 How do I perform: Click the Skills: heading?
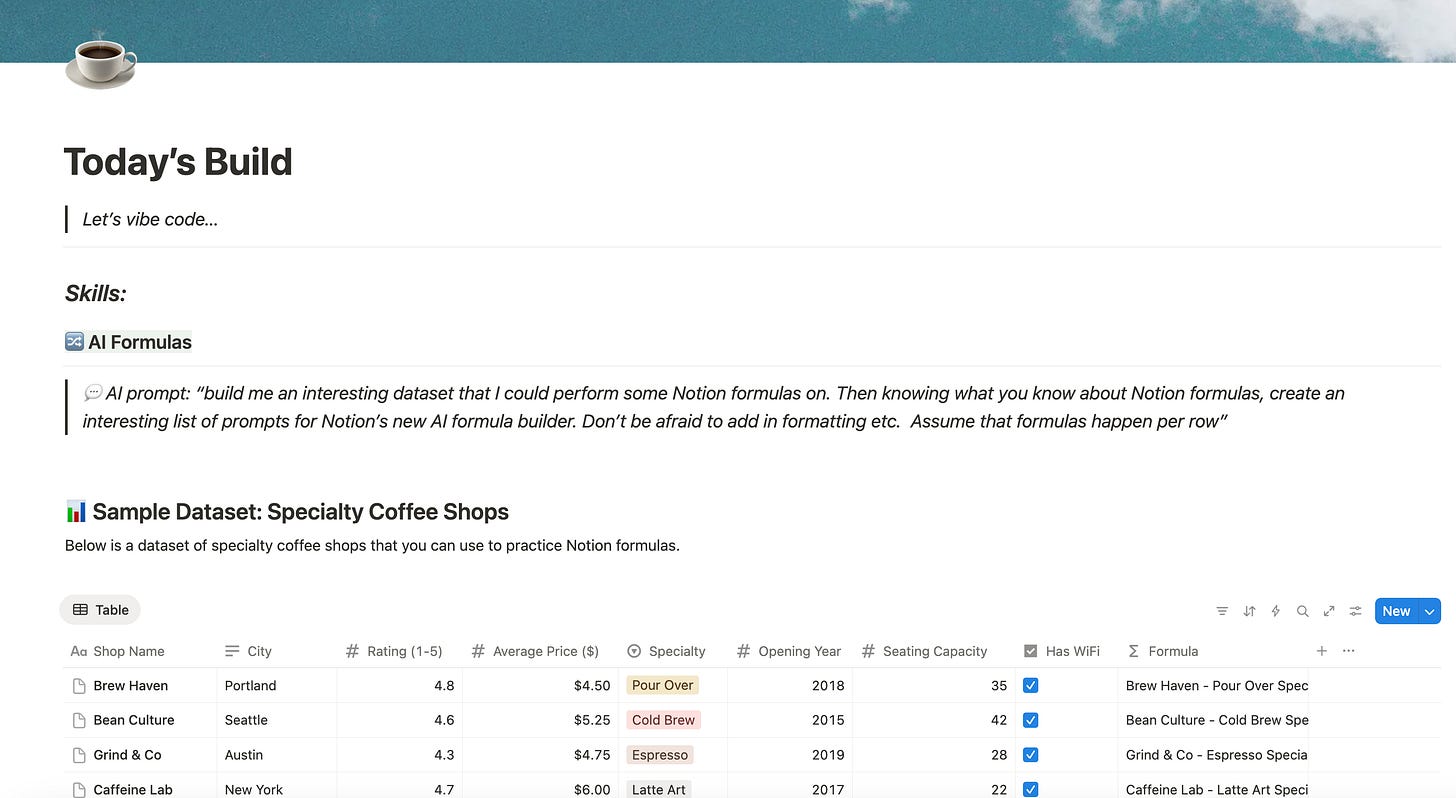click(x=96, y=293)
